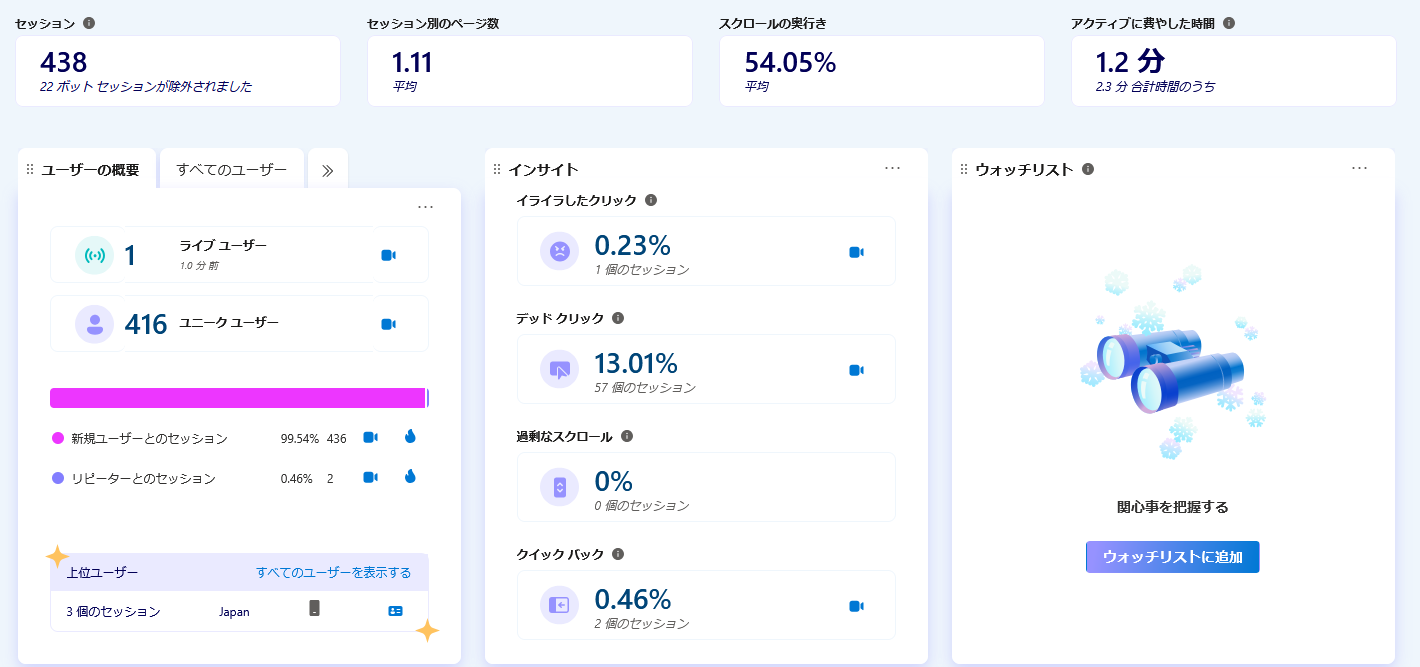Viewport: 1420px width, 667px height.
Task: Click the ウォッチリストに追加 button
Action: [1173, 557]
